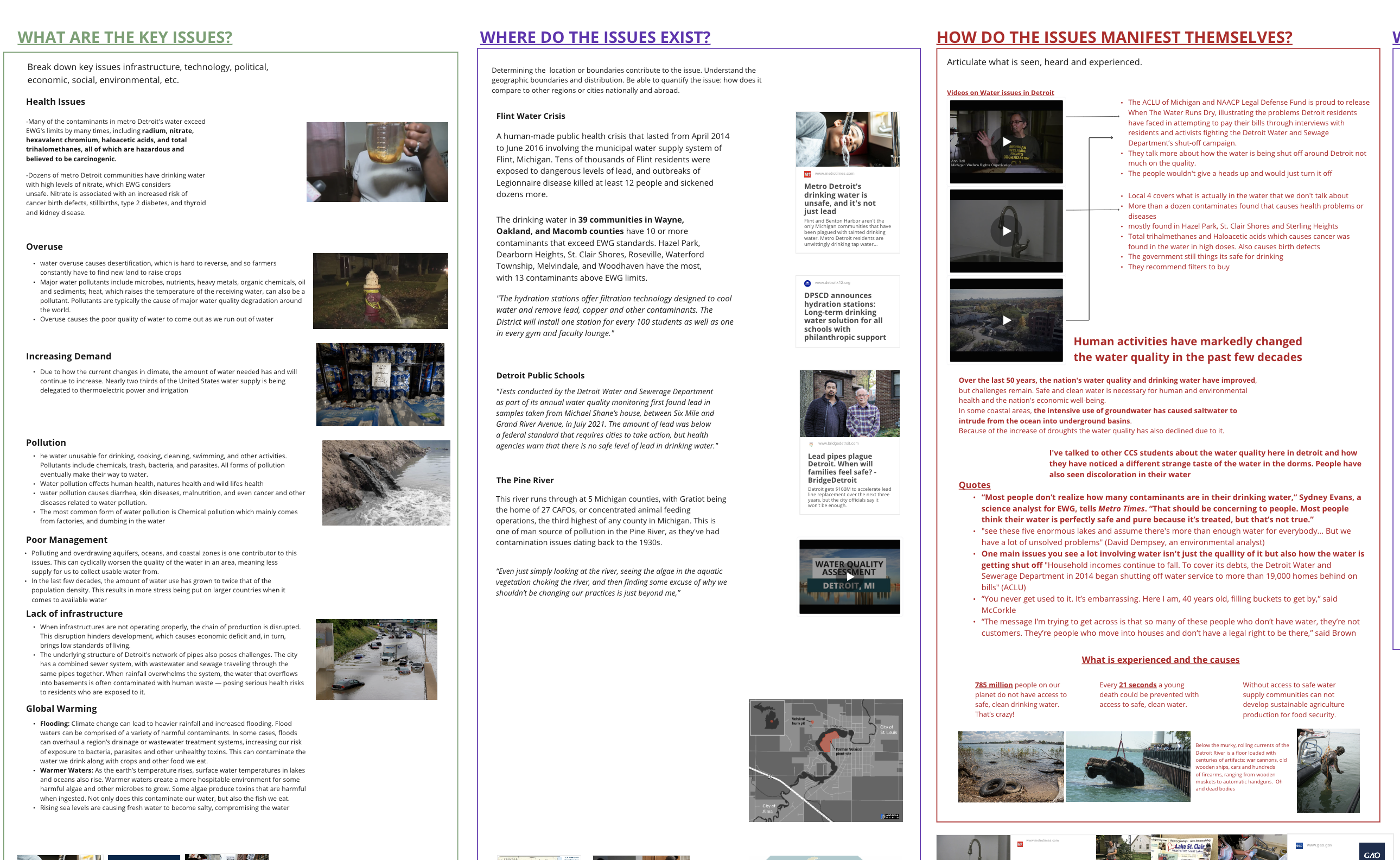
Task: Click the detroitk12.org favicon on DPSCD card
Action: [807, 283]
